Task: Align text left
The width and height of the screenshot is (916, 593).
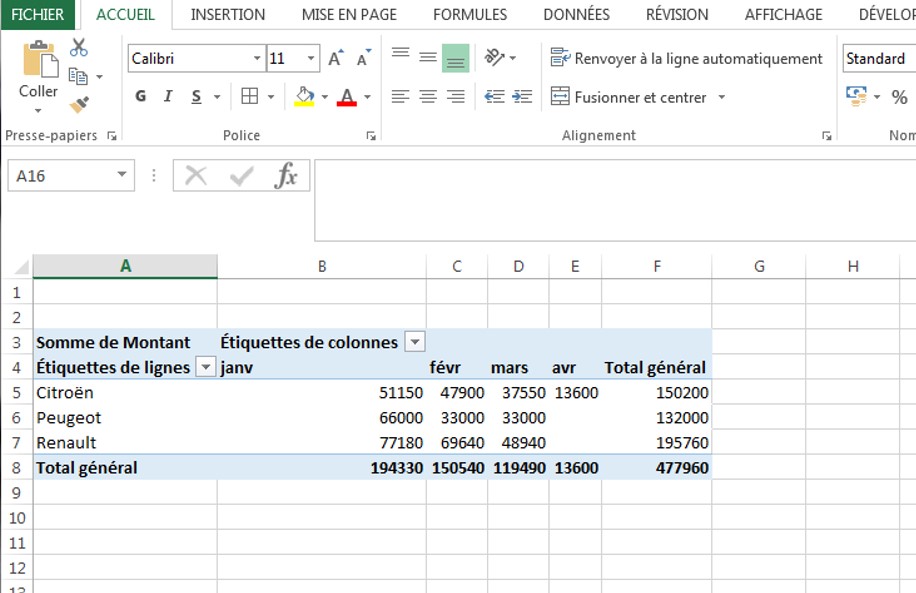Action: (x=400, y=96)
